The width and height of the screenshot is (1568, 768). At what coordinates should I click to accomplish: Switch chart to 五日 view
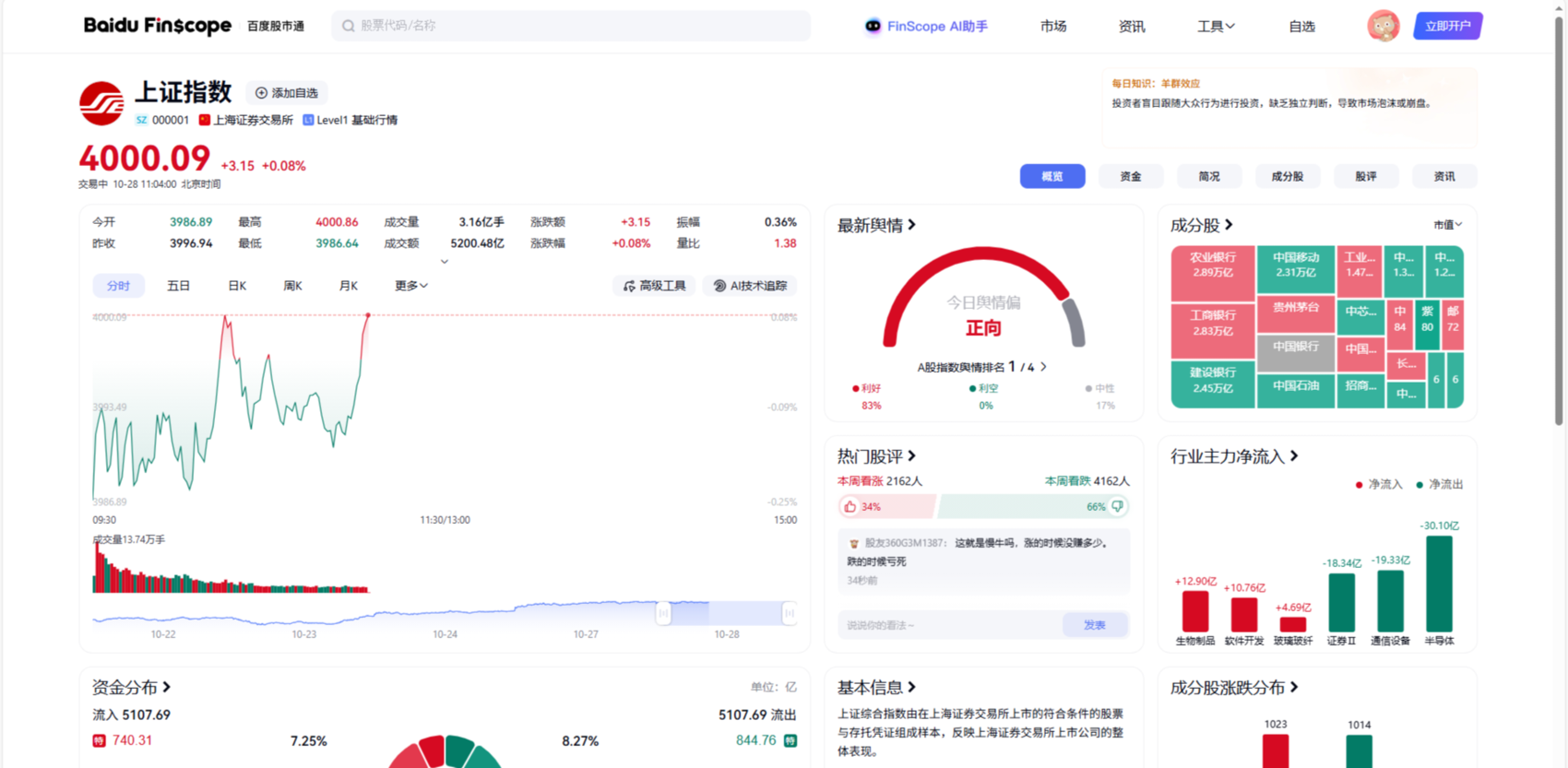pyautogui.click(x=178, y=286)
